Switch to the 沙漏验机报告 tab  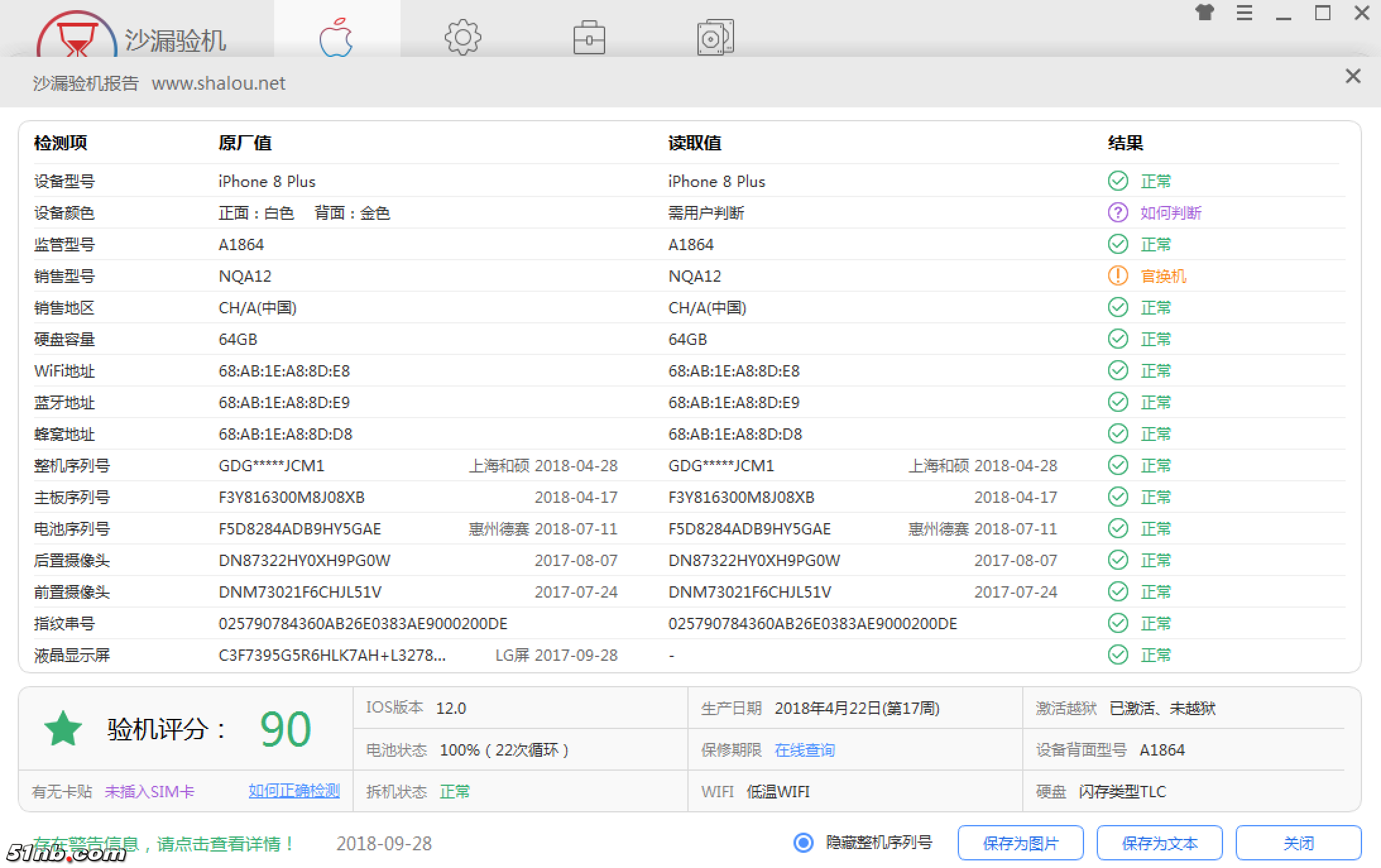(x=86, y=82)
